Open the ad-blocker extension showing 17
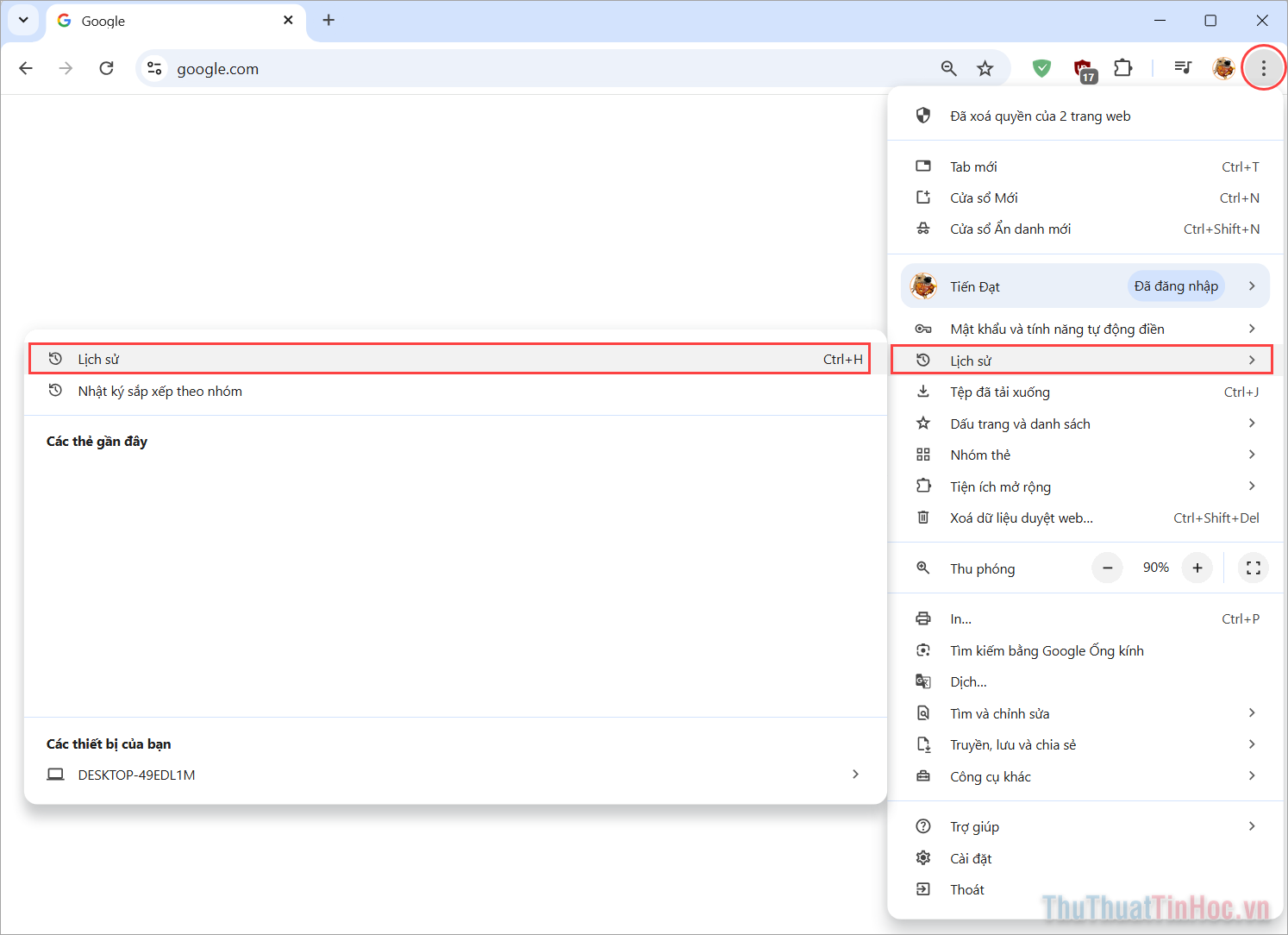The image size is (1288, 935). [1083, 68]
